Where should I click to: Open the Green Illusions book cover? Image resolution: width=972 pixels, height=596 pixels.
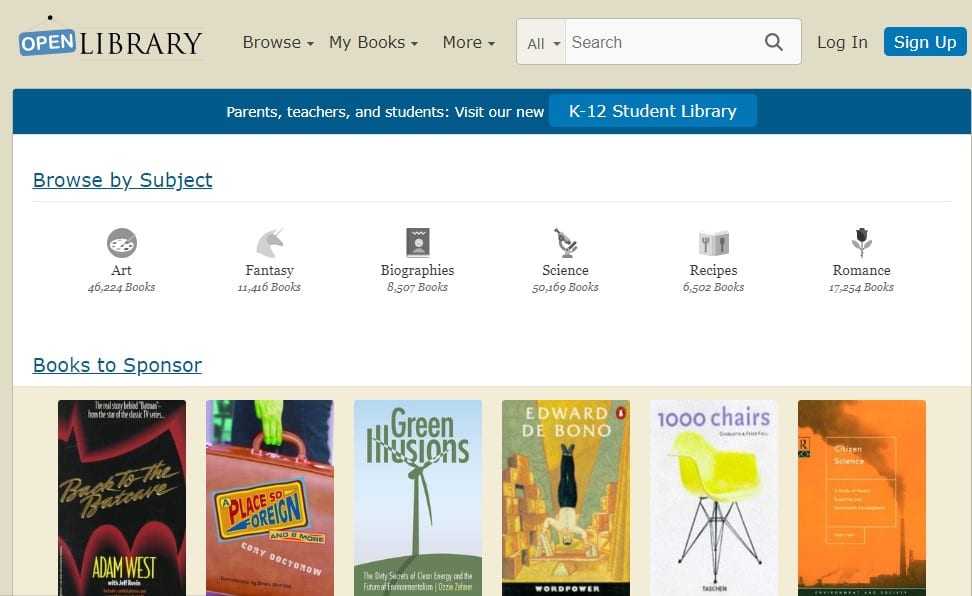tap(417, 497)
